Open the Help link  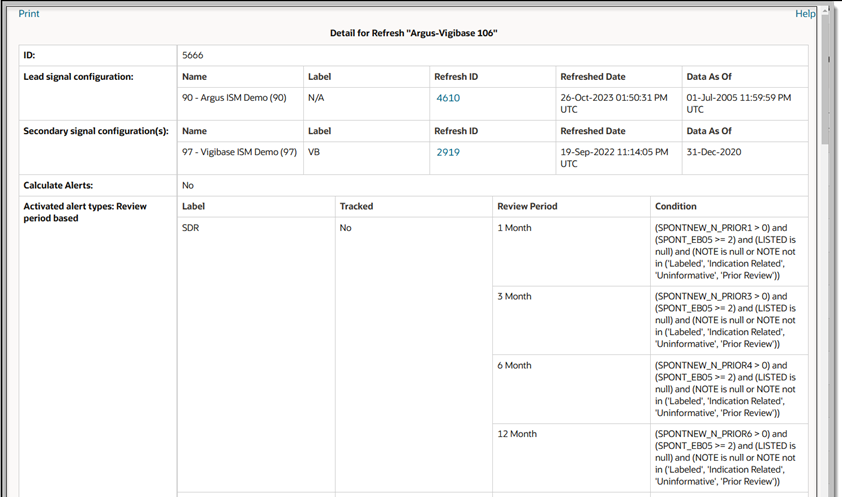(805, 13)
